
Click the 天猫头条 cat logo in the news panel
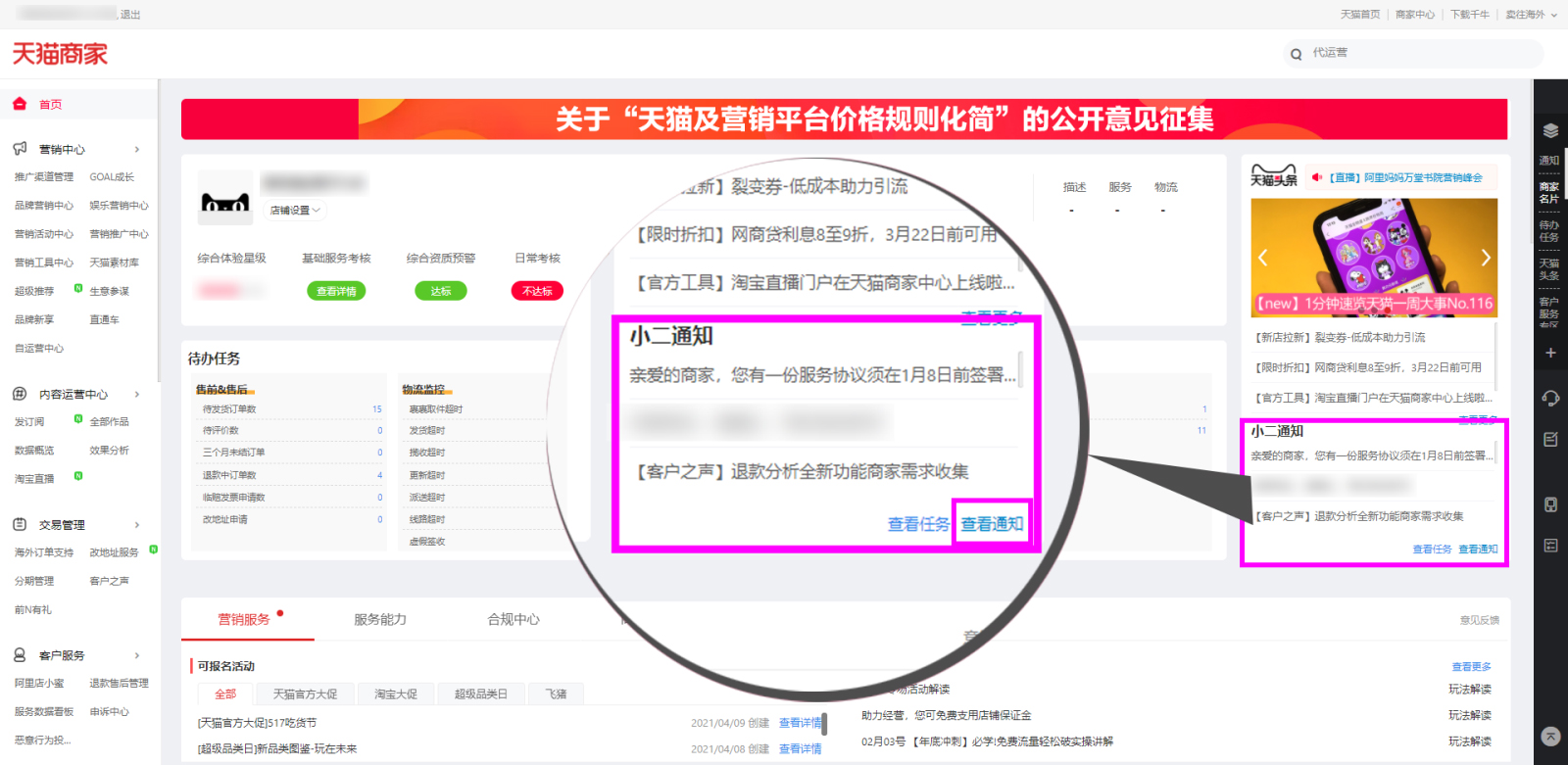point(1274,176)
